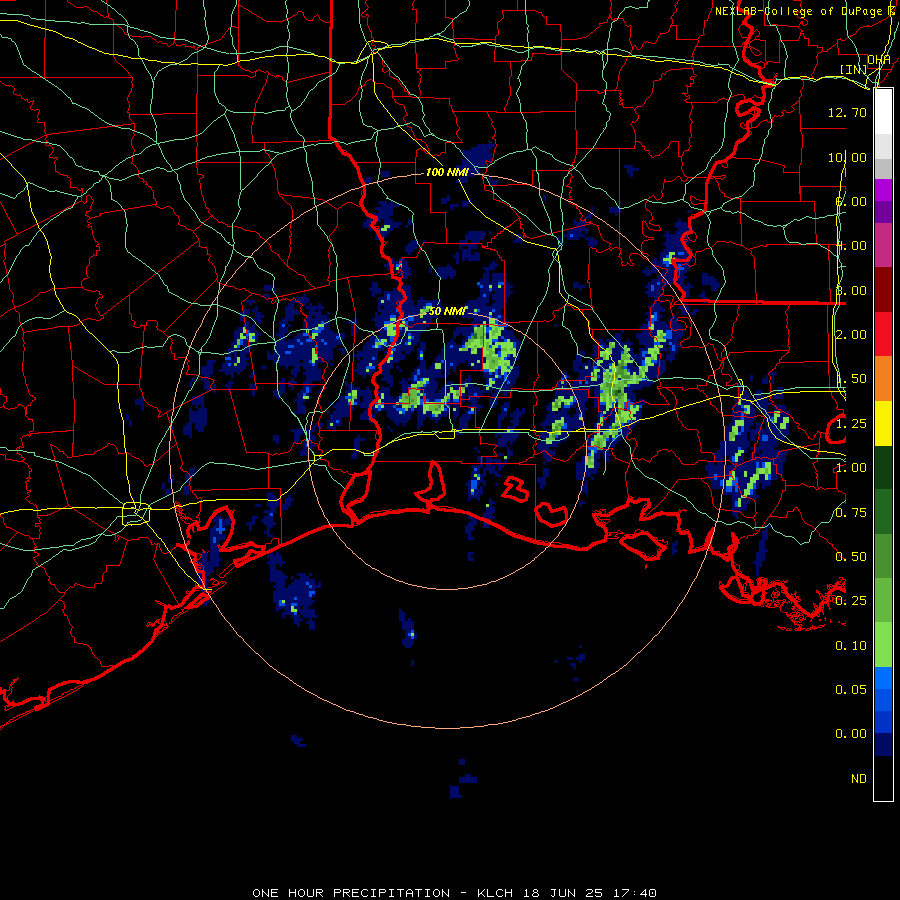Select the orange 1.50 inch swatch
The width and height of the screenshot is (900, 900).
tap(883, 378)
